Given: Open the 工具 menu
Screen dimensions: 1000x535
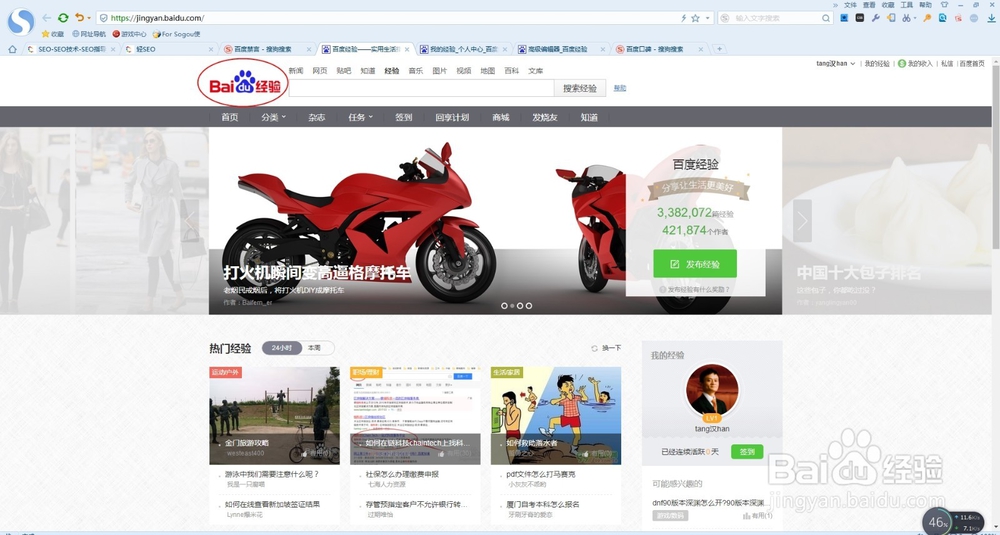Looking at the screenshot, I should [906, 4].
